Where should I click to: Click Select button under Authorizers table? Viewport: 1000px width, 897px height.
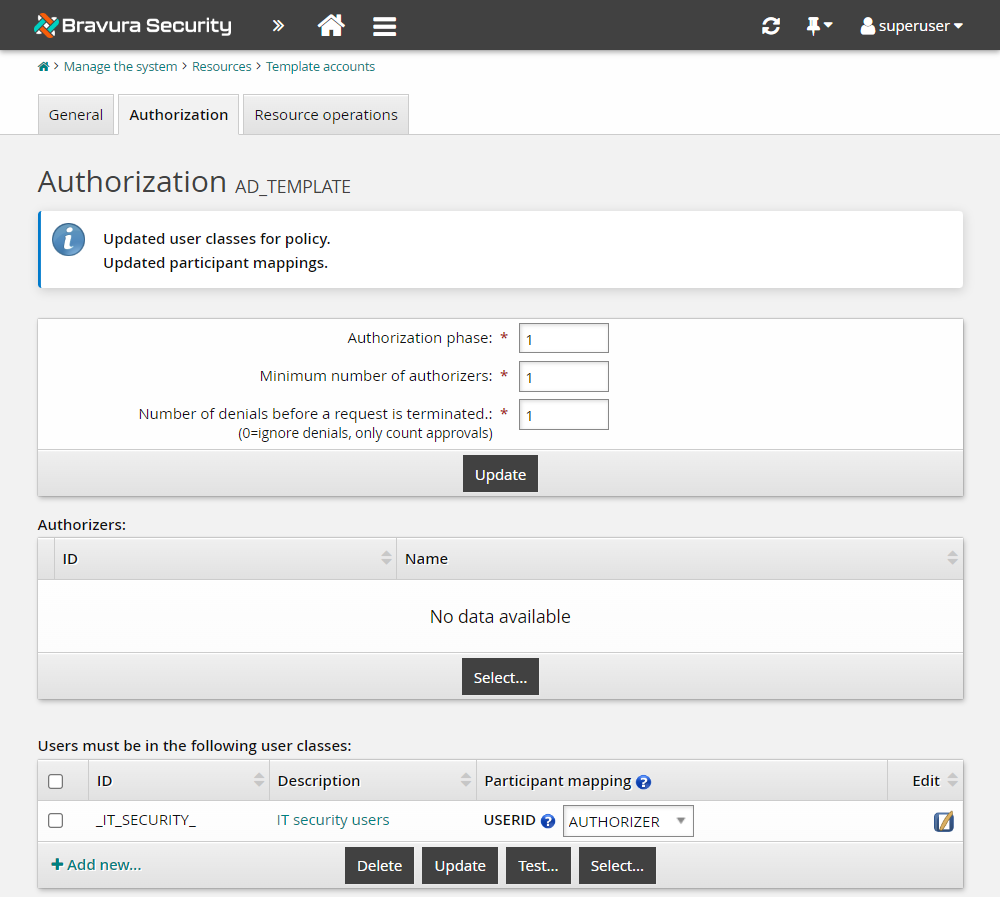(500, 677)
